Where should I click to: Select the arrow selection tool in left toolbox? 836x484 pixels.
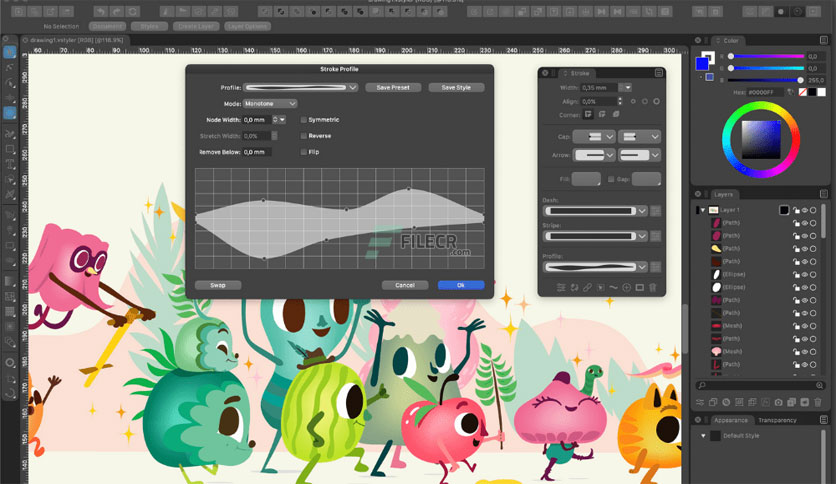10,52
